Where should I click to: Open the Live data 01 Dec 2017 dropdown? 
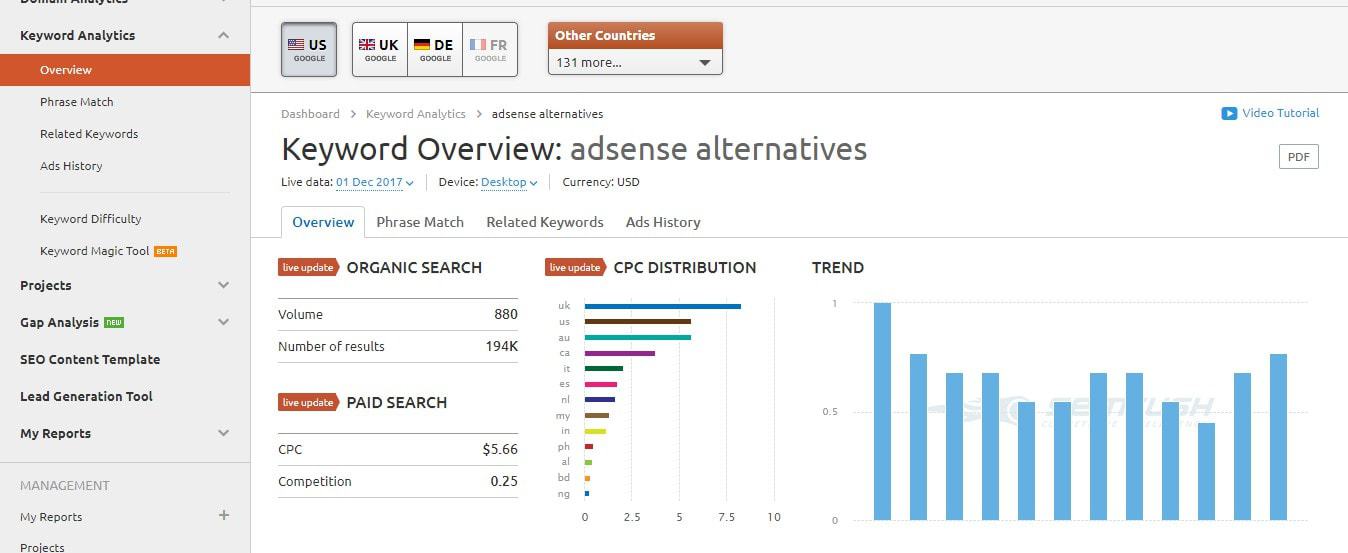click(x=375, y=182)
